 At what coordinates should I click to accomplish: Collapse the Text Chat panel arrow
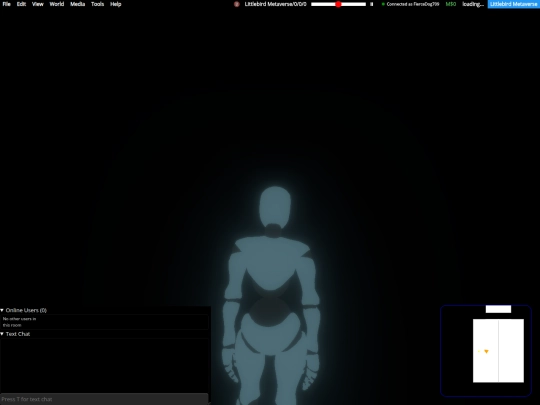point(2,334)
